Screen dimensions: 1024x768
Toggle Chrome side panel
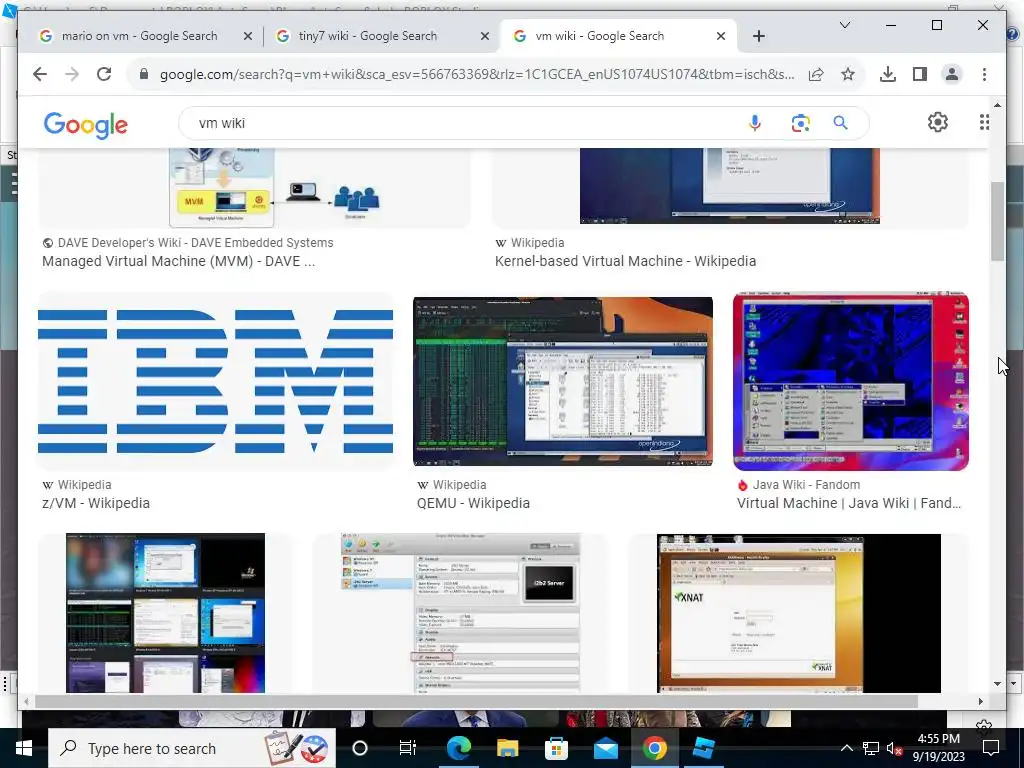920,74
